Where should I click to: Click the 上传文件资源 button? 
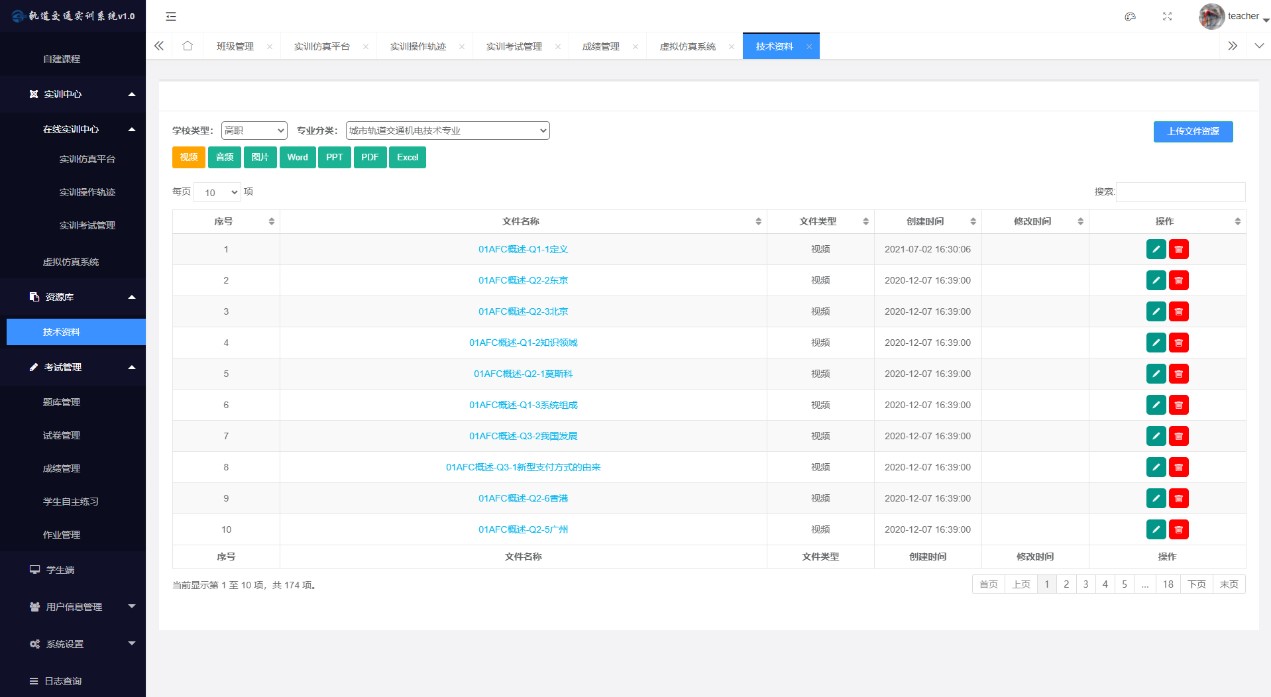click(x=1192, y=132)
